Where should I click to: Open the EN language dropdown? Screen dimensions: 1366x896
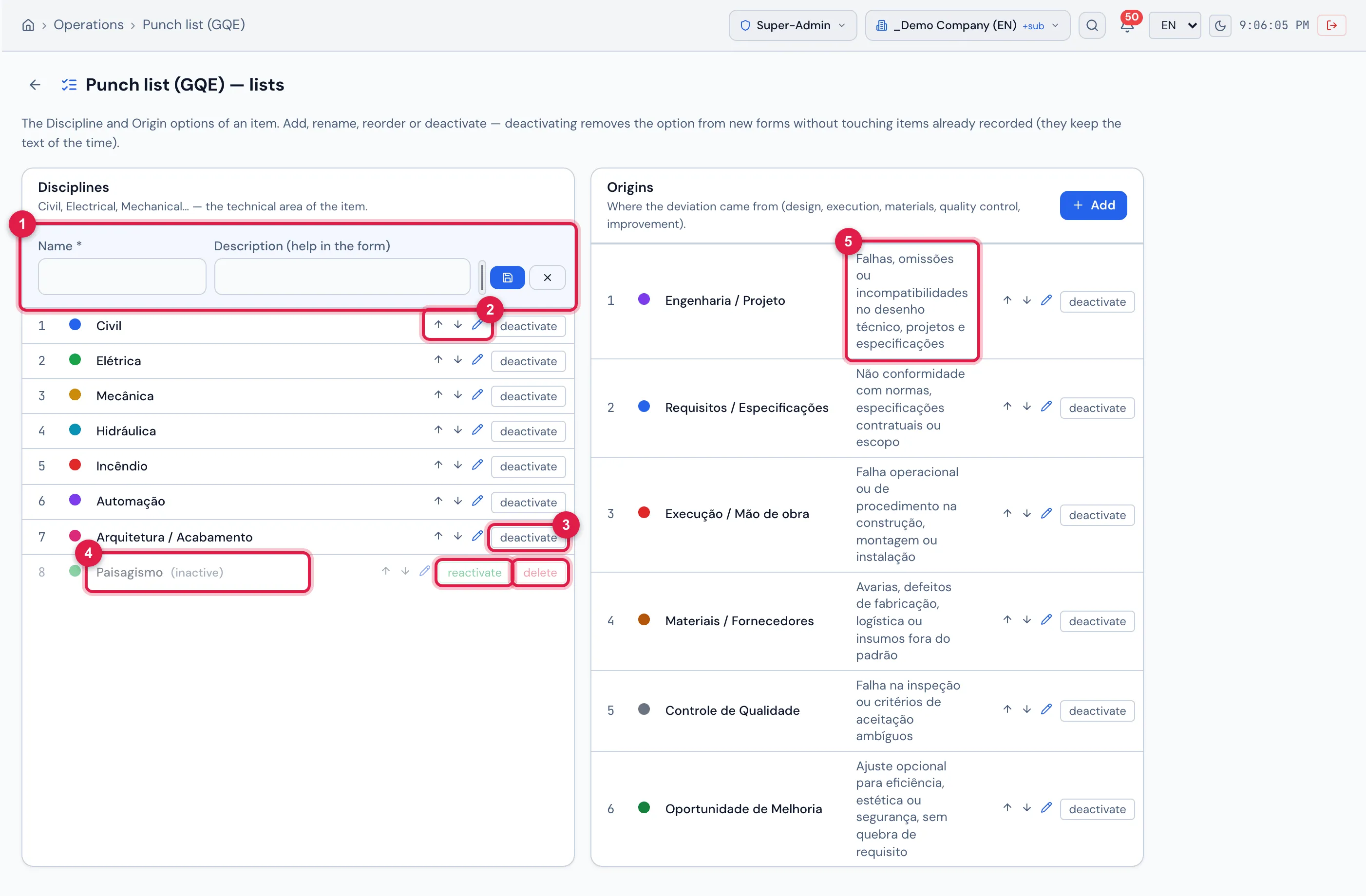point(1174,25)
